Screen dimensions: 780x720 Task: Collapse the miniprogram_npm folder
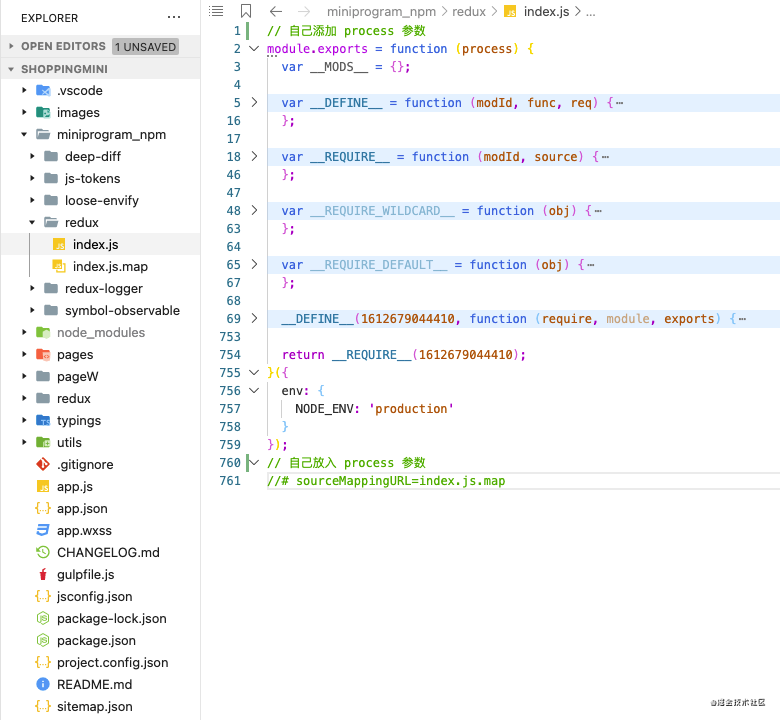24,134
